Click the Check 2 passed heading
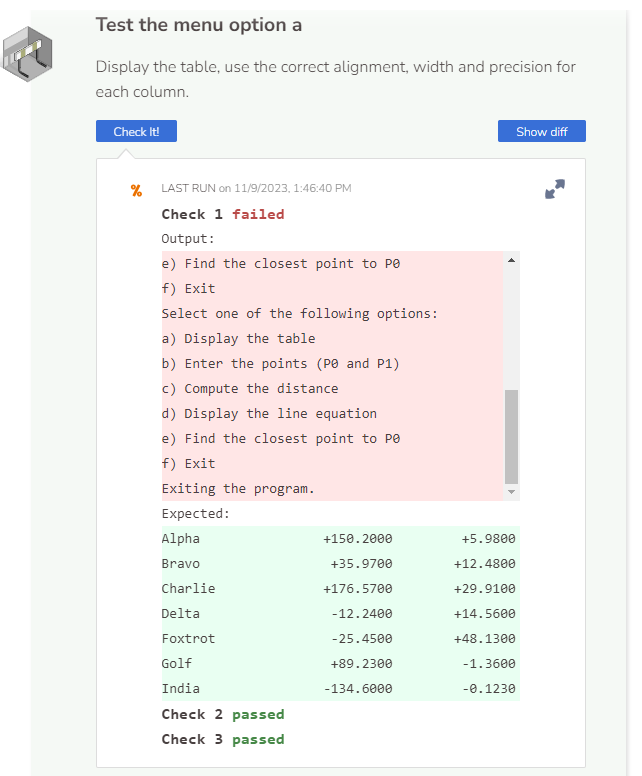This screenshot has width=642, height=776. 223,714
